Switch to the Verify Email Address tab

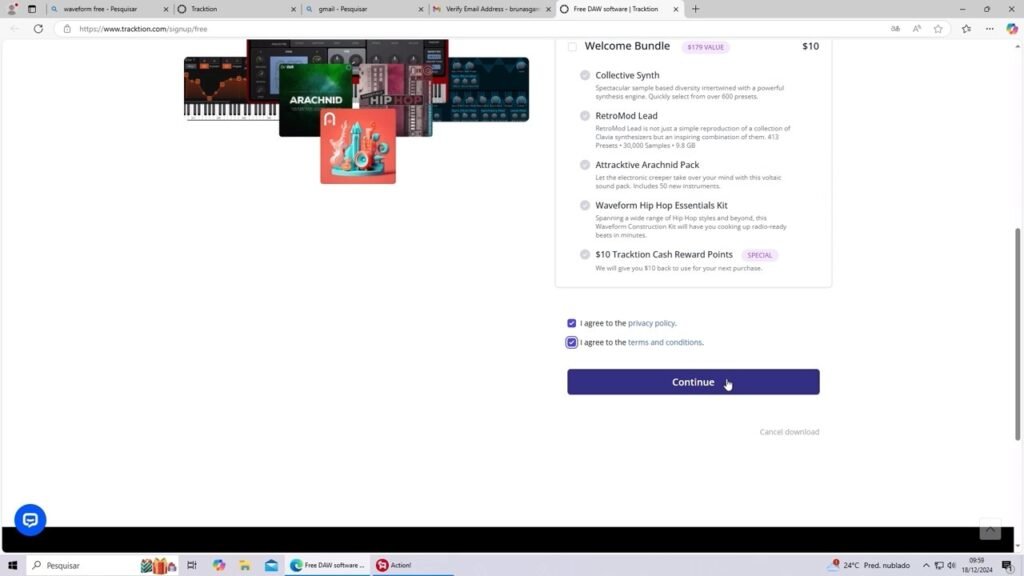(x=492, y=9)
